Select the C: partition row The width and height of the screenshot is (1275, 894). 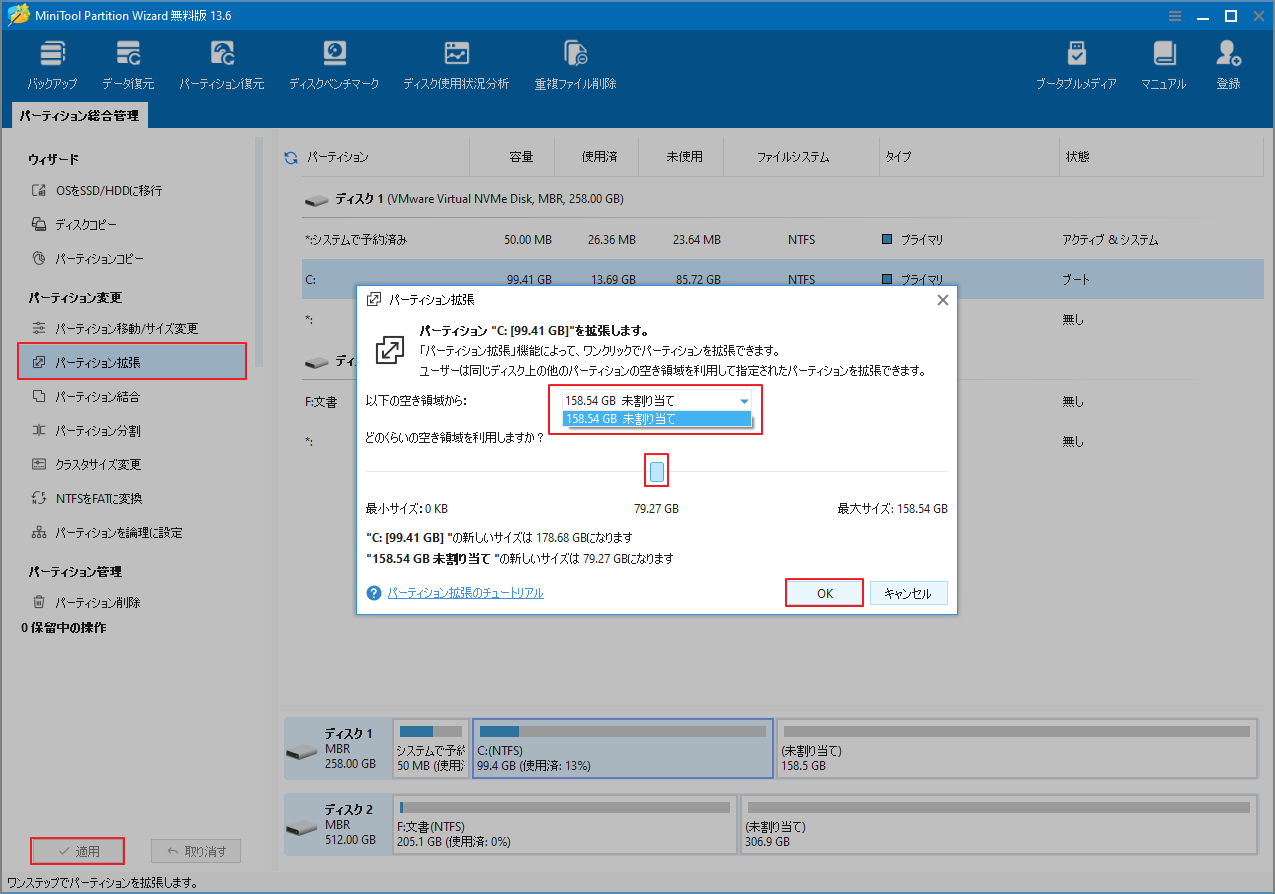(x=783, y=280)
